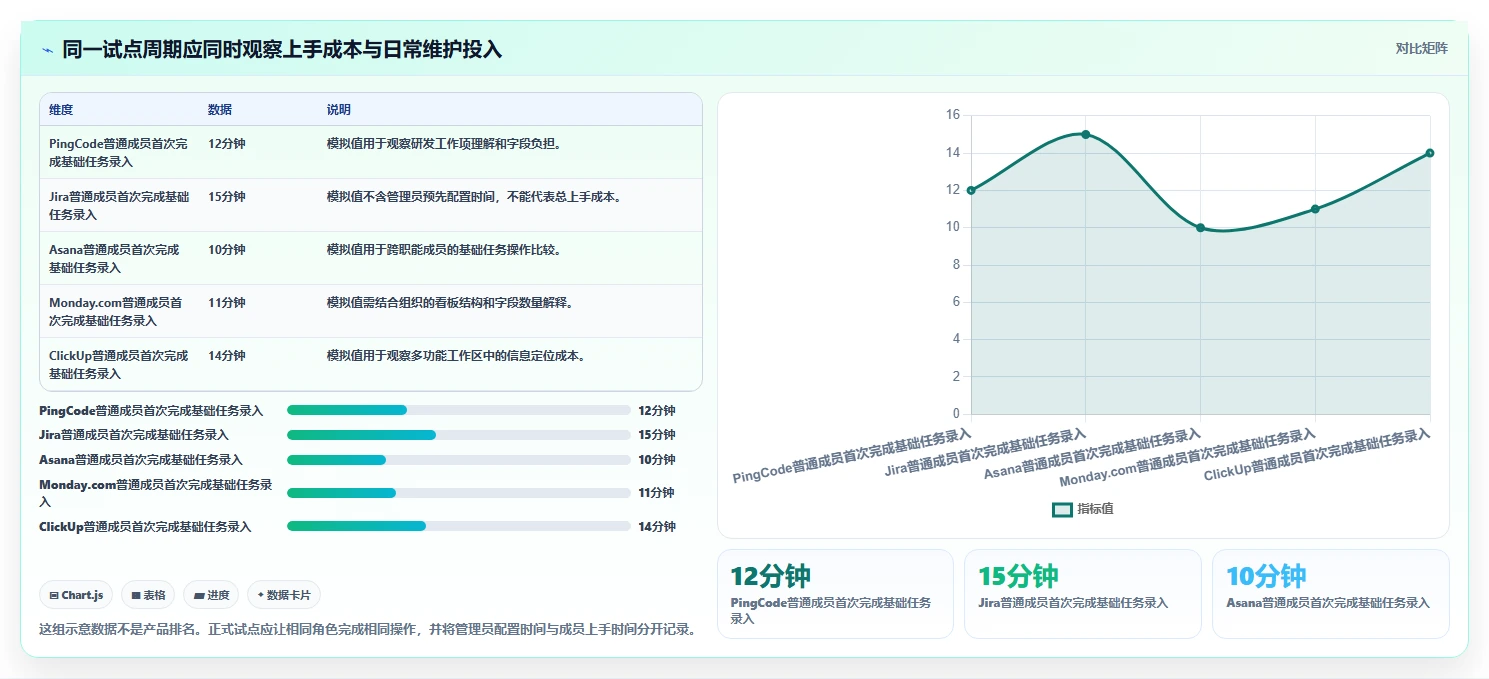
Task: Click the description mentioning 跨职能成员
Action: click(444, 249)
